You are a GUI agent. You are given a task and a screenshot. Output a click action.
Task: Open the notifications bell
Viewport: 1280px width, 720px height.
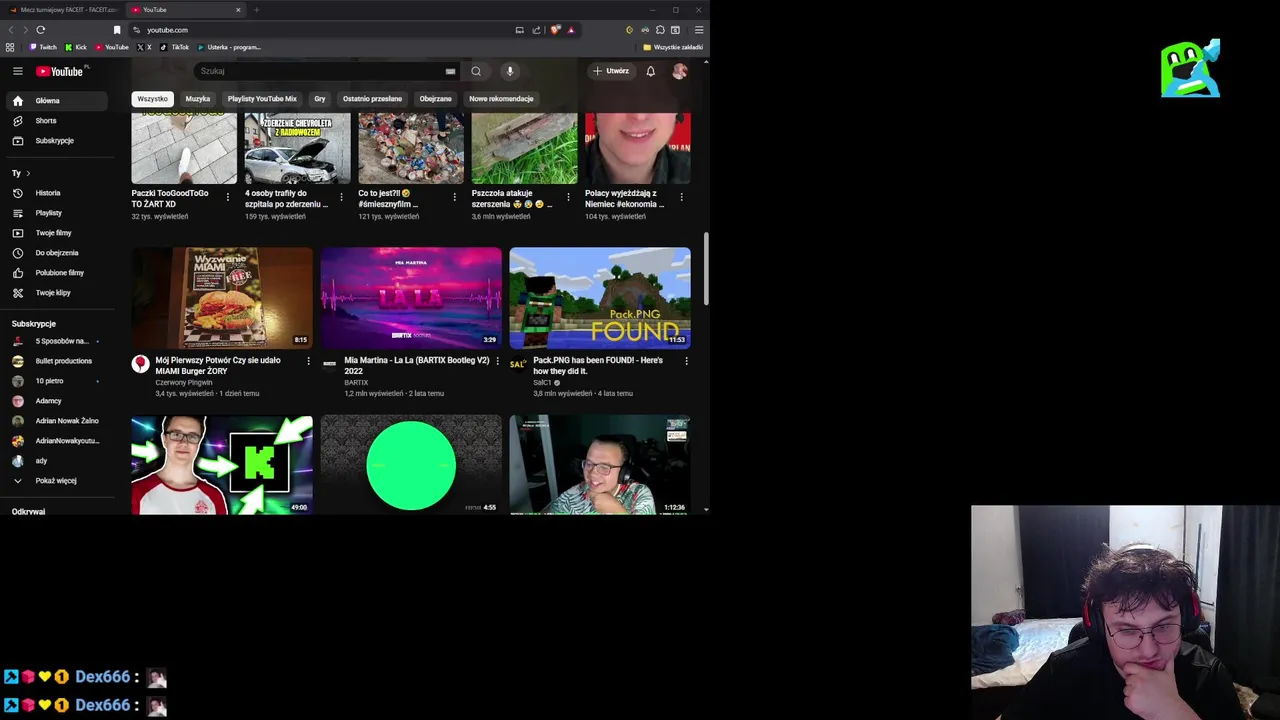[x=650, y=71]
